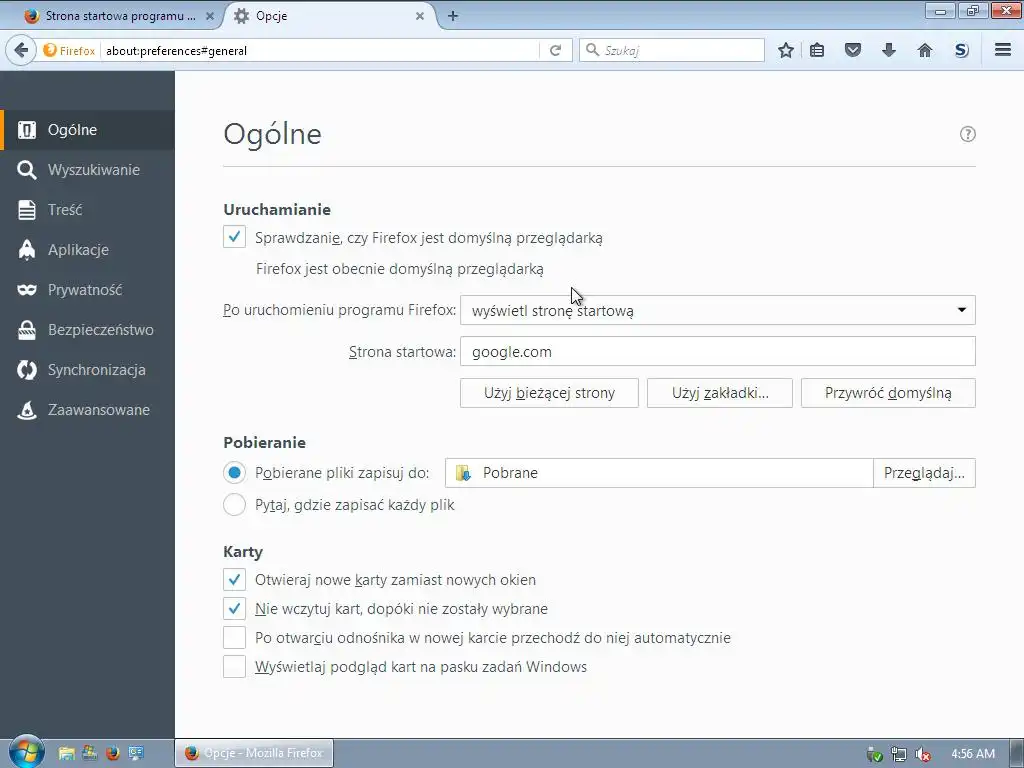Open the Synchronizacja preferences section

coord(88,370)
